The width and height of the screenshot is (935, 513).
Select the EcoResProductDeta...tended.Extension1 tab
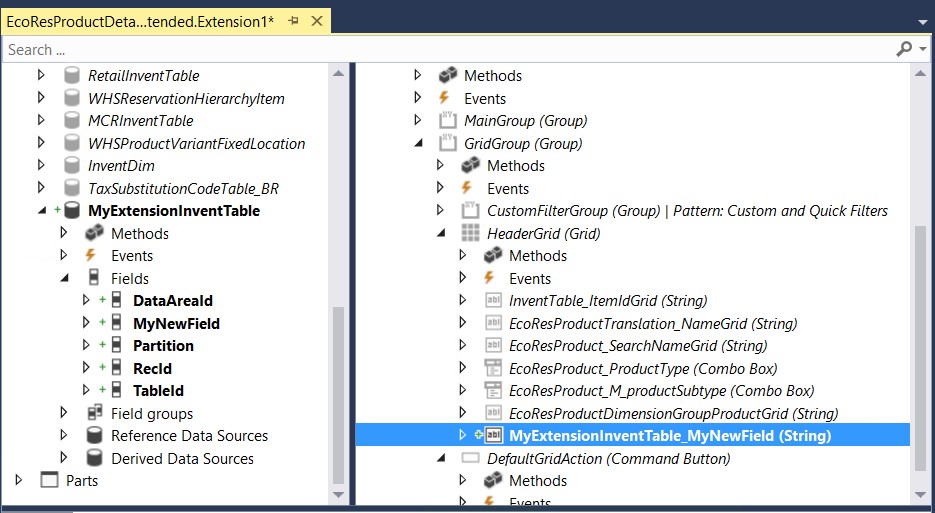tap(141, 20)
